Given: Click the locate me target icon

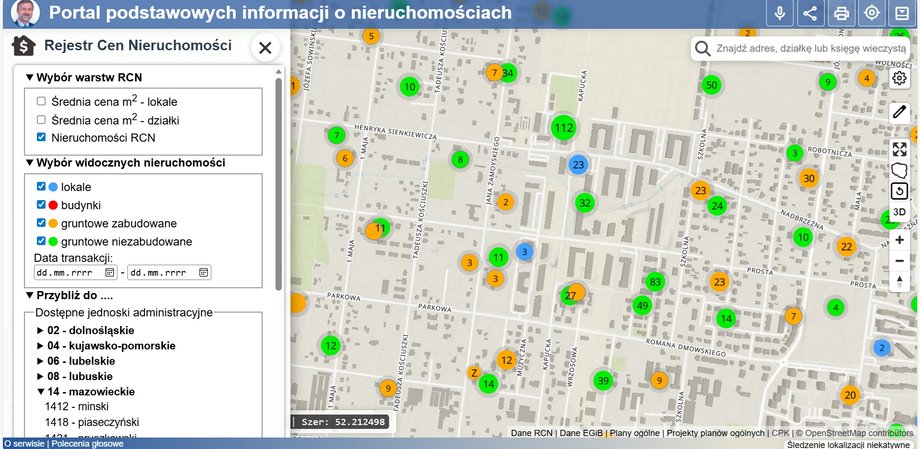Looking at the screenshot, I should (872, 13).
